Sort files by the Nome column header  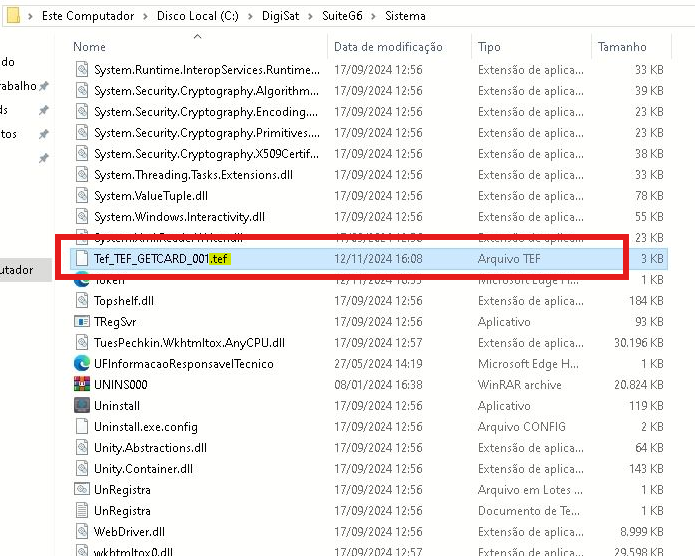tap(90, 47)
